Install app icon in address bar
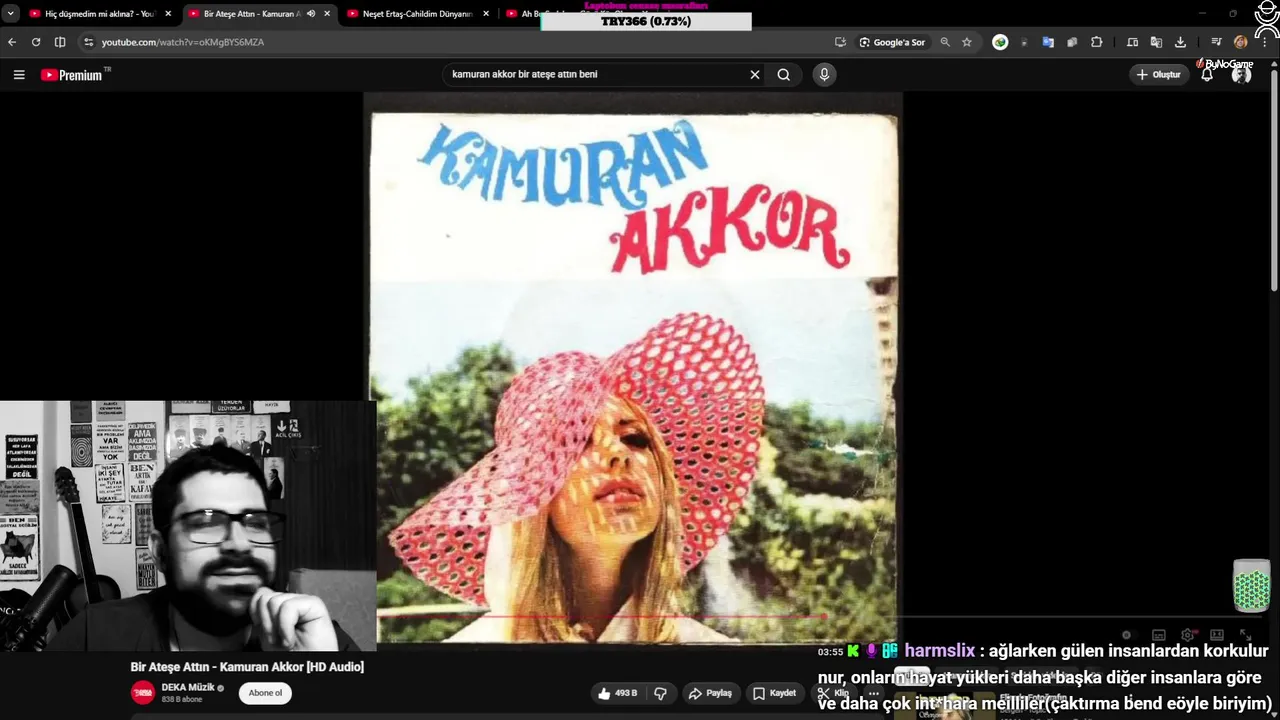Image resolution: width=1280 pixels, height=720 pixels. (x=840, y=42)
